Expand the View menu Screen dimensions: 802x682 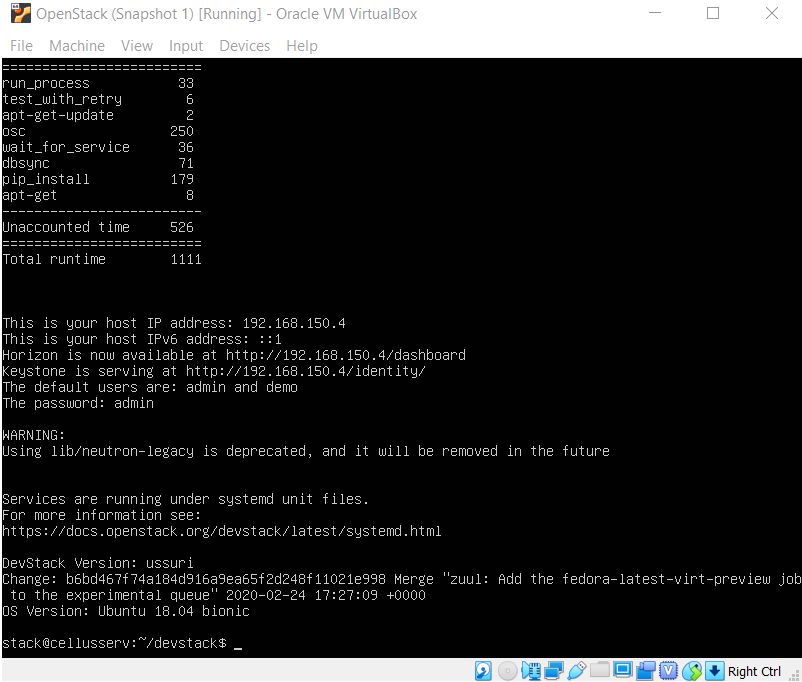pos(137,46)
